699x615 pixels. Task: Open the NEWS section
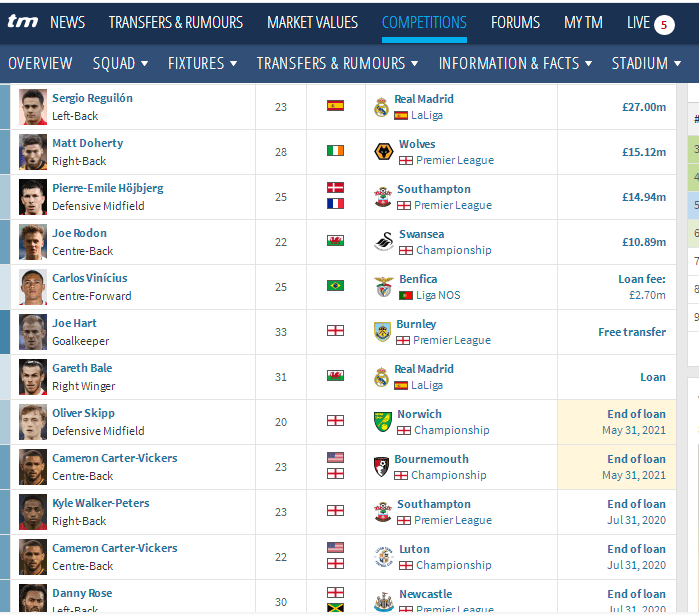pos(67,22)
